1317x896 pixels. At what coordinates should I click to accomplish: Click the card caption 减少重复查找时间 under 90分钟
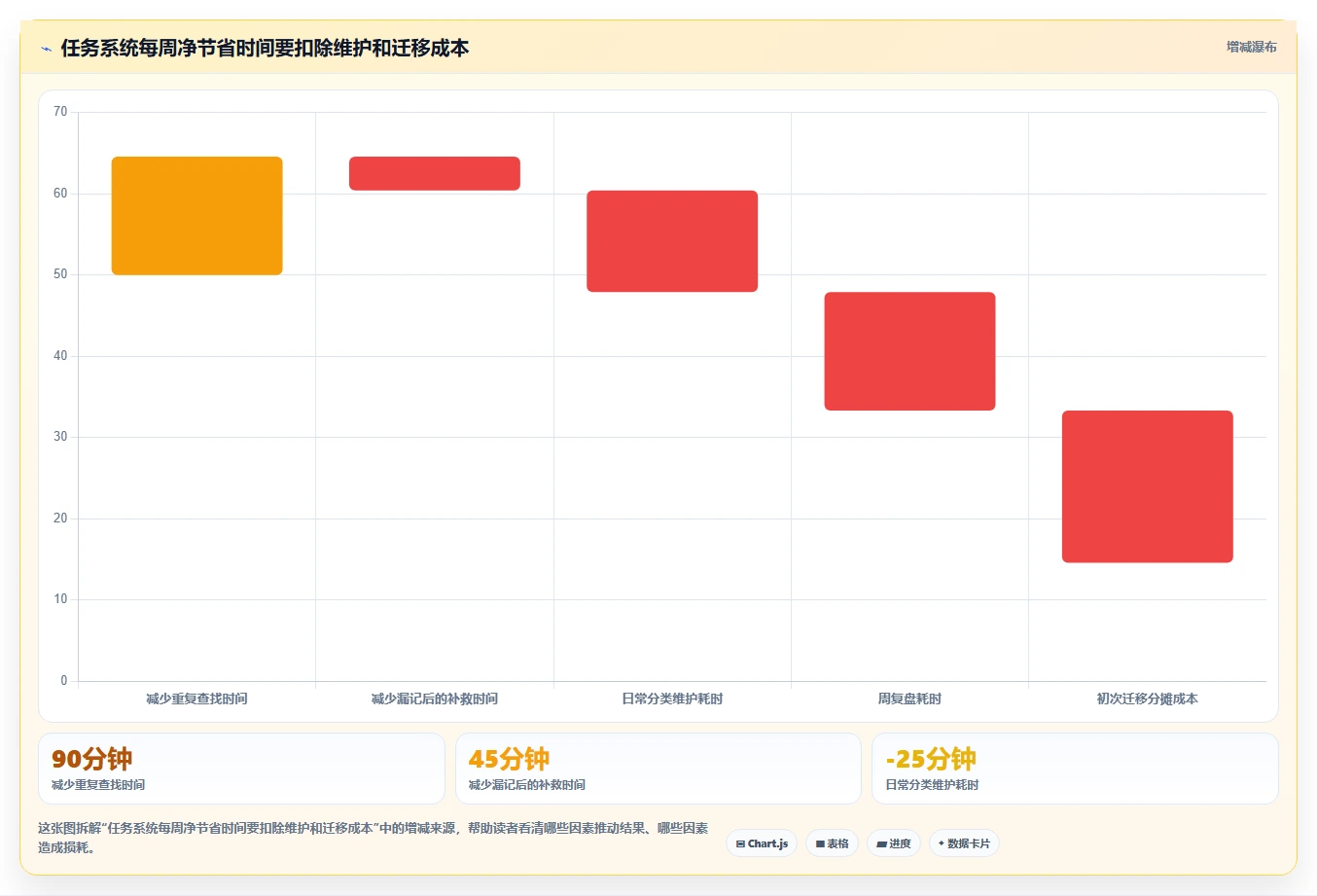[98, 785]
